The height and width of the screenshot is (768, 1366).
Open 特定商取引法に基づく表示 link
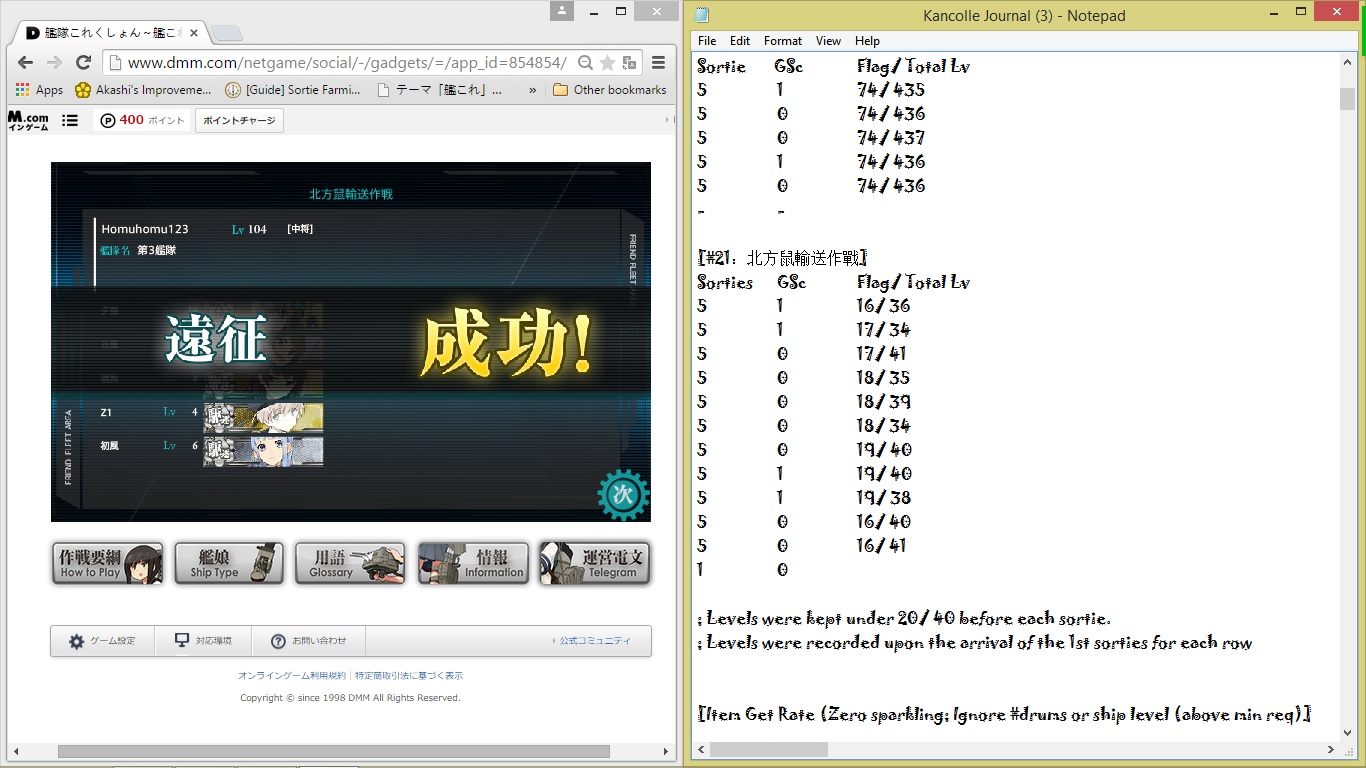tap(409, 676)
